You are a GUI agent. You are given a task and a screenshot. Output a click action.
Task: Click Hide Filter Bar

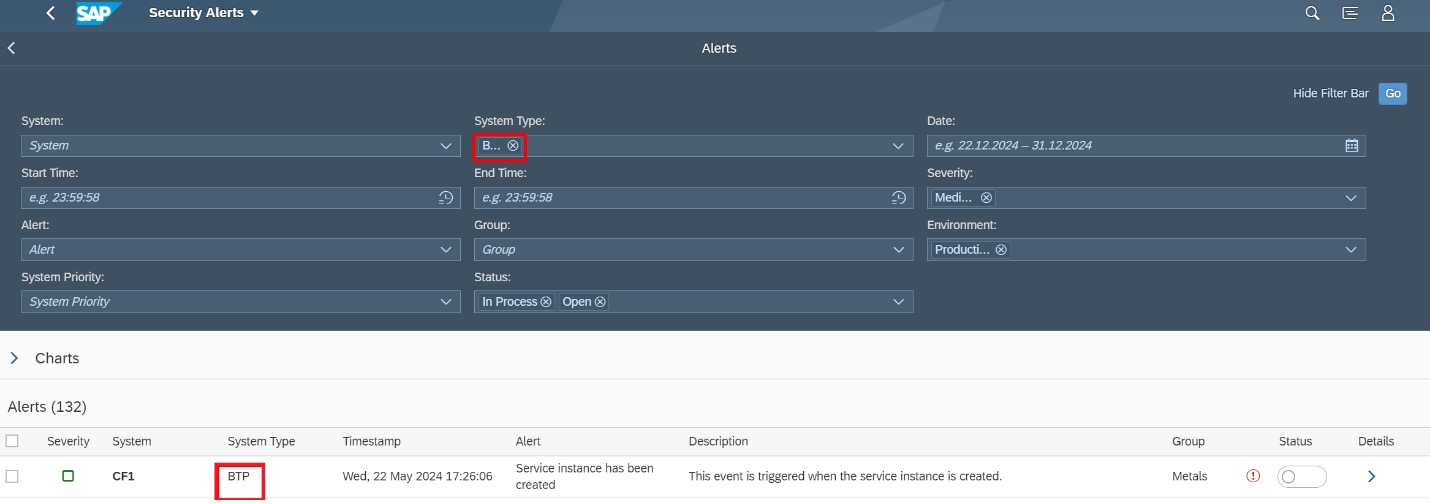(1331, 93)
